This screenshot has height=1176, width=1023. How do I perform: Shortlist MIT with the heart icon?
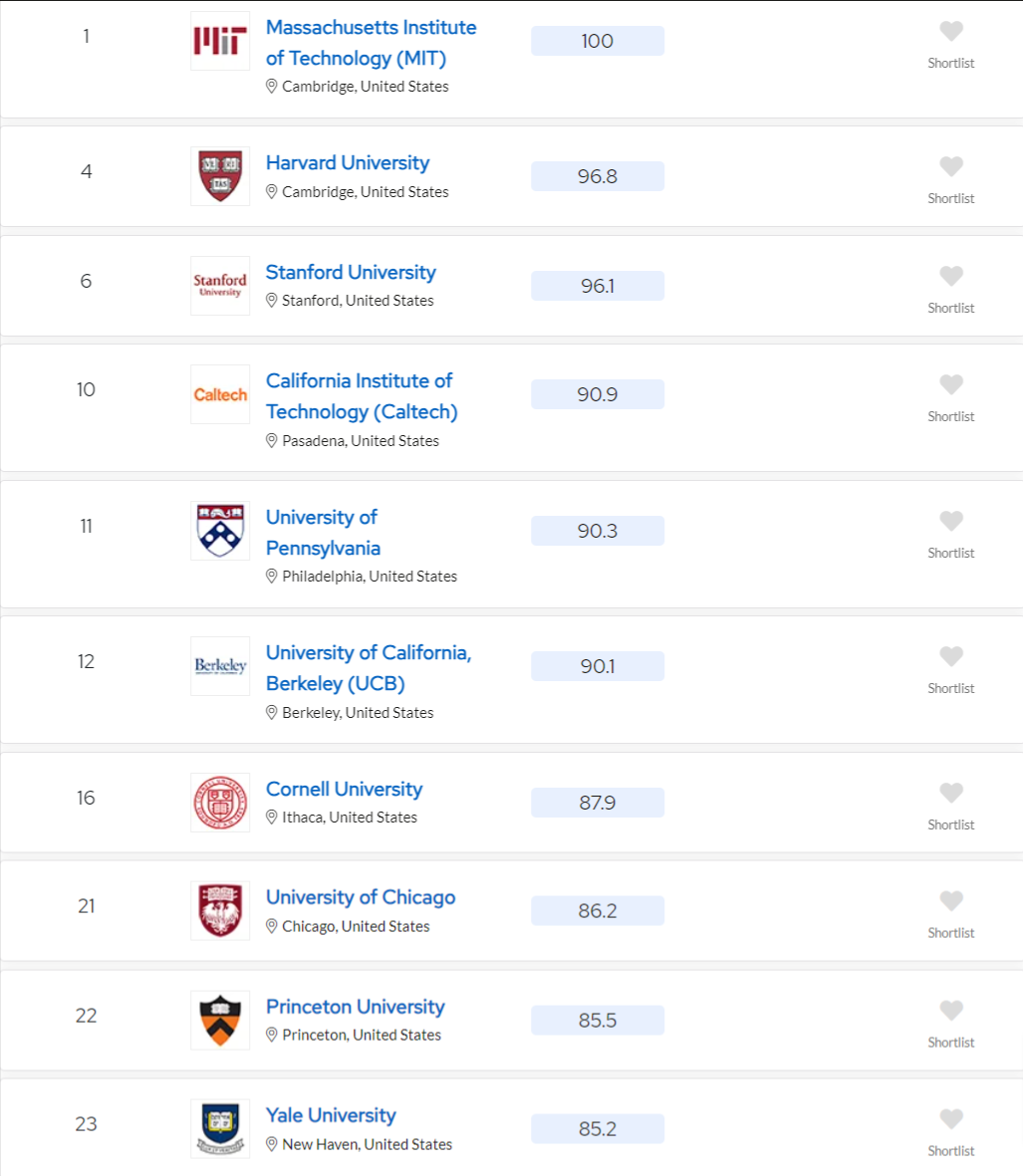[x=951, y=31]
